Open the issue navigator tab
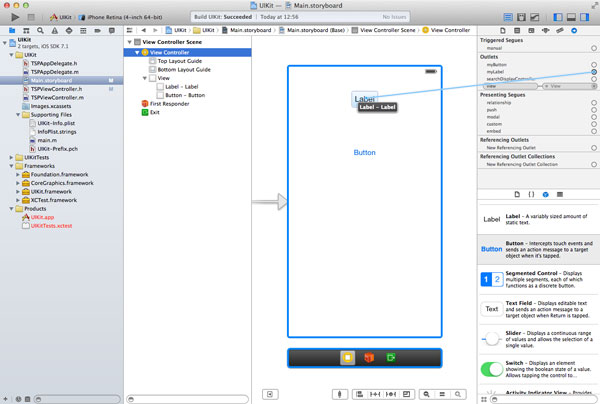The height and width of the screenshot is (404, 600). [x=55, y=31]
